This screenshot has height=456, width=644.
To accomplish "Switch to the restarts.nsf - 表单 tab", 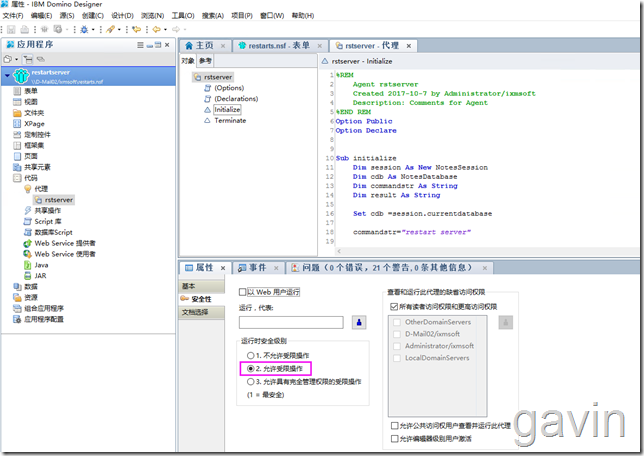I will pos(279,46).
